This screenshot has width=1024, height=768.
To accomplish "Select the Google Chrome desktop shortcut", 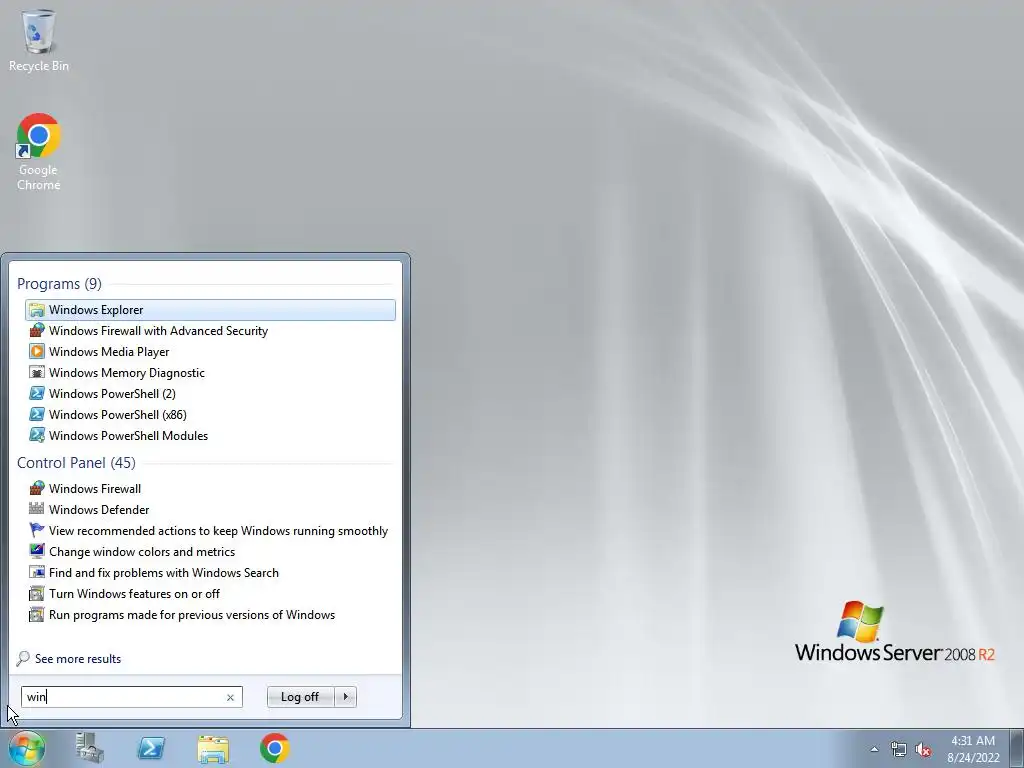I will click(39, 152).
